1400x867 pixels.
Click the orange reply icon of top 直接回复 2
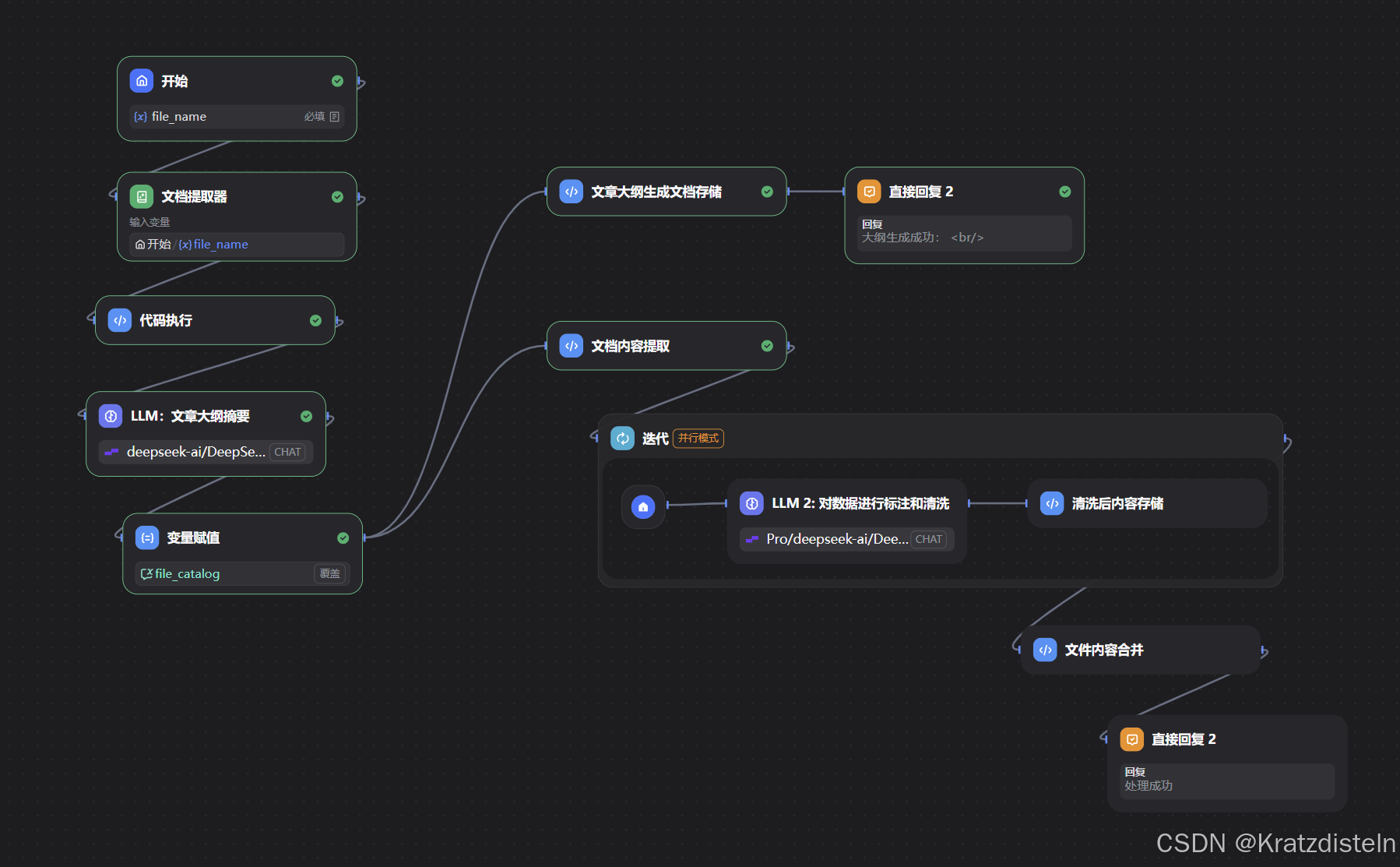coord(869,192)
